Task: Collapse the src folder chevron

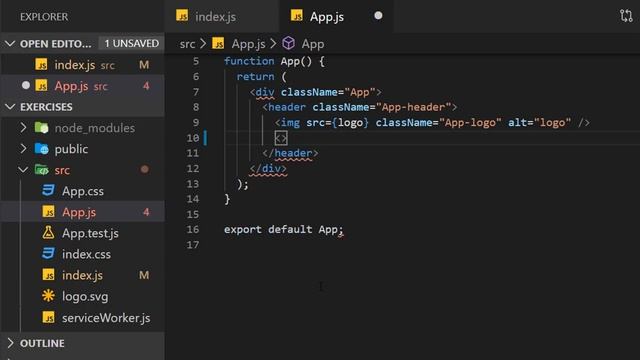Action: point(23,170)
